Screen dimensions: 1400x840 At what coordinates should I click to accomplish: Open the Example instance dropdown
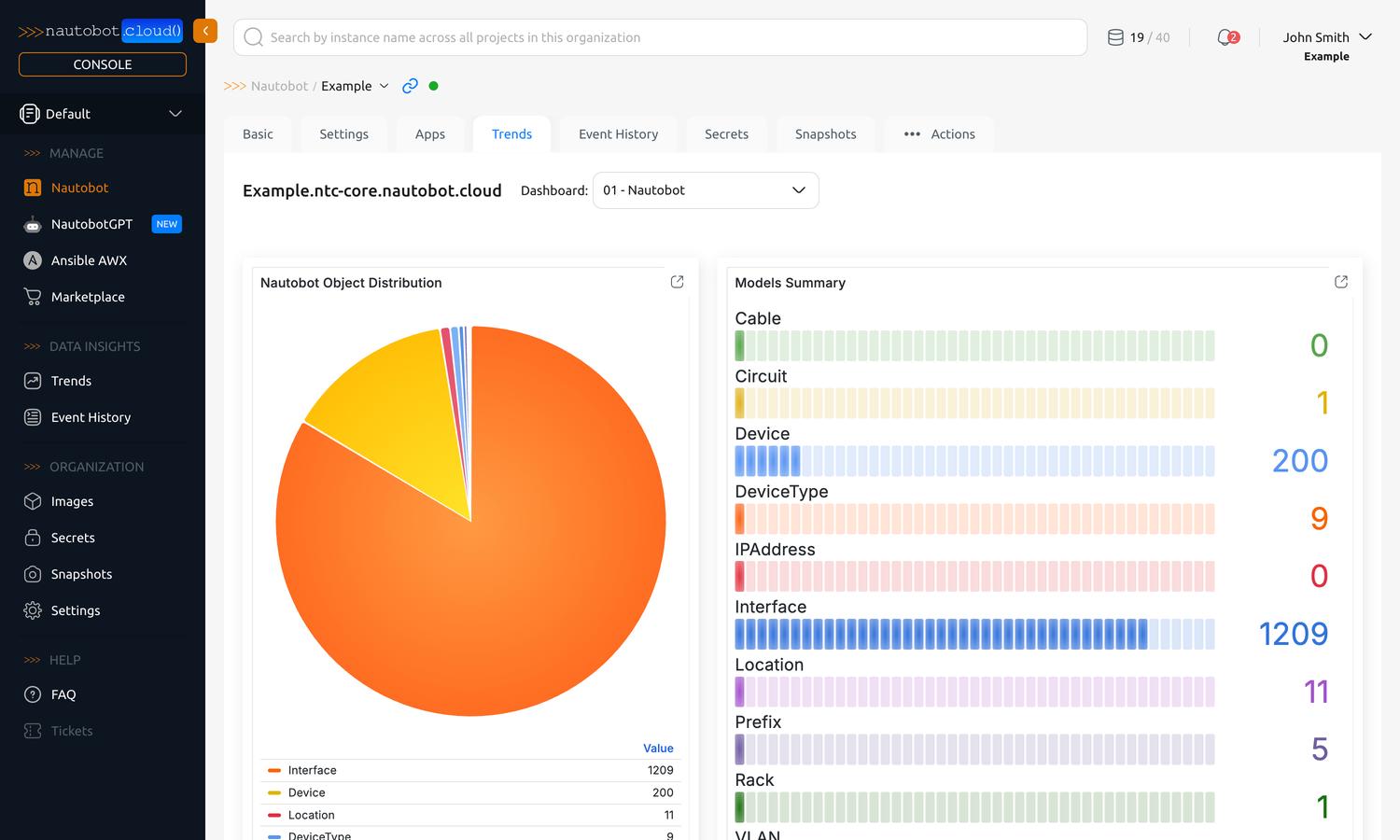tap(355, 85)
